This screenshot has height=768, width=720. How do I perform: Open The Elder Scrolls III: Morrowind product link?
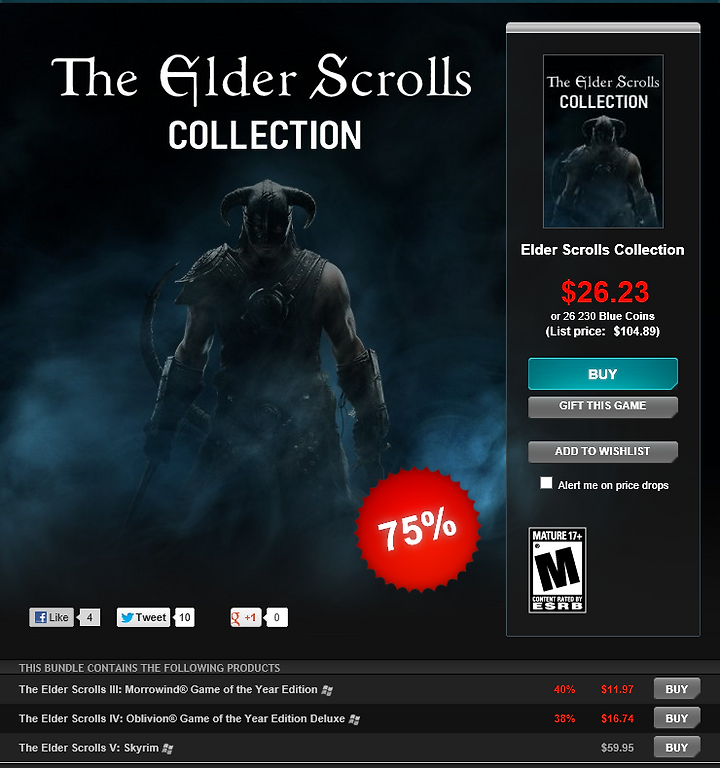click(168, 690)
